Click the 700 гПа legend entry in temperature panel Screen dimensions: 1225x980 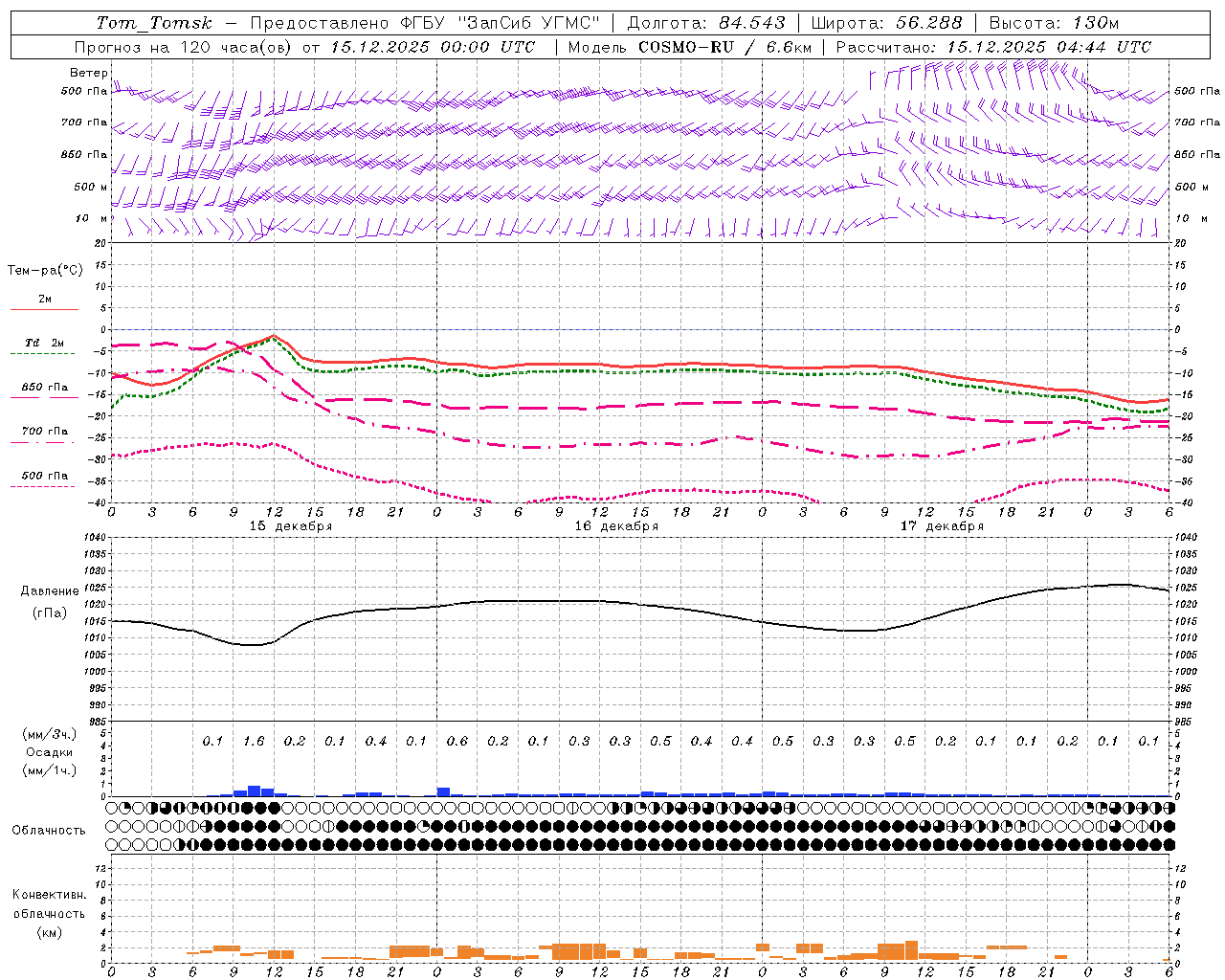tap(45, 431)
